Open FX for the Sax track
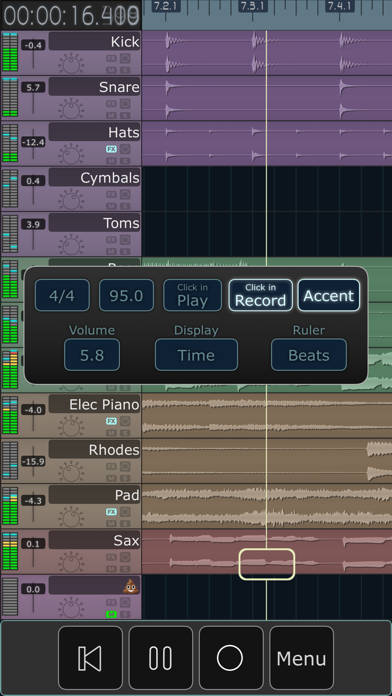Viewport: 392px width, 696px height. (x=111, y=557)
